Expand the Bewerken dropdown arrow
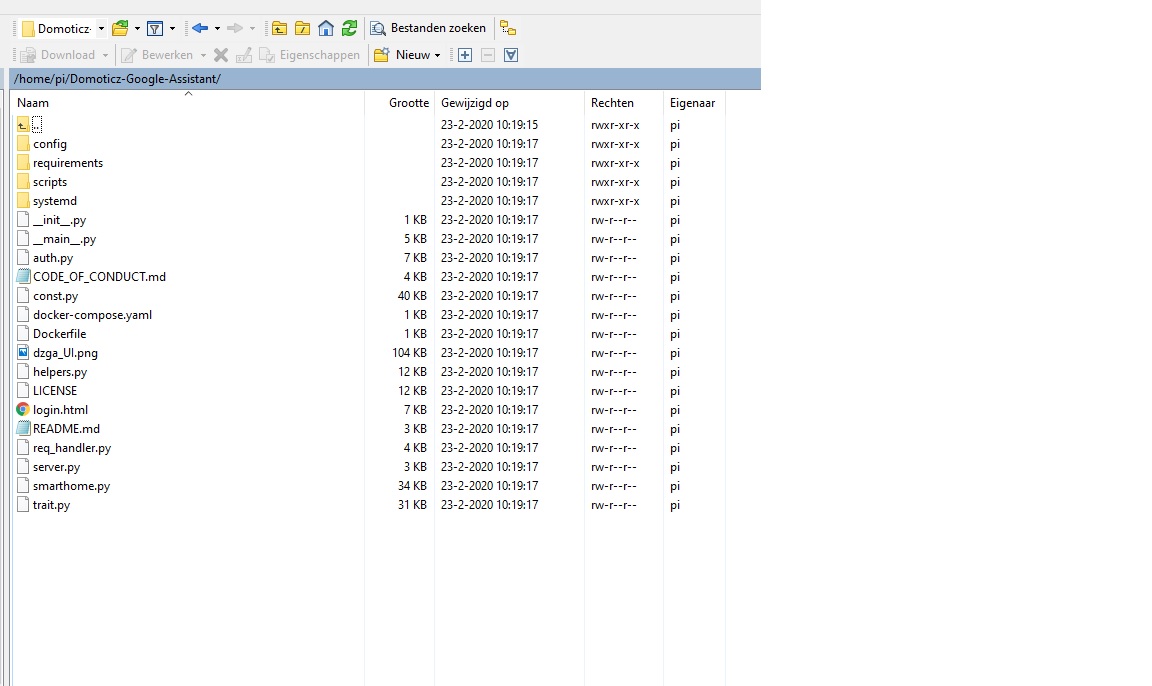Image resolution: width=1152 pixels, height=686 pixels. [x=204, y=55]
